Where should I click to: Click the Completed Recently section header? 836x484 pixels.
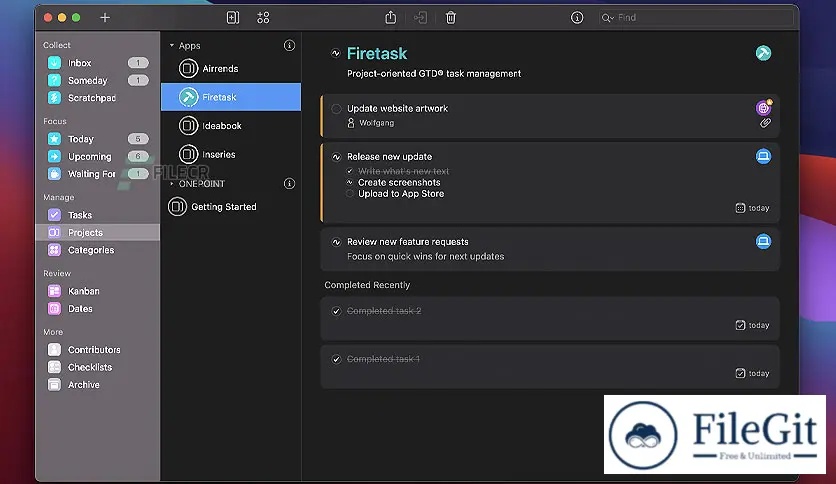[367, 285]
